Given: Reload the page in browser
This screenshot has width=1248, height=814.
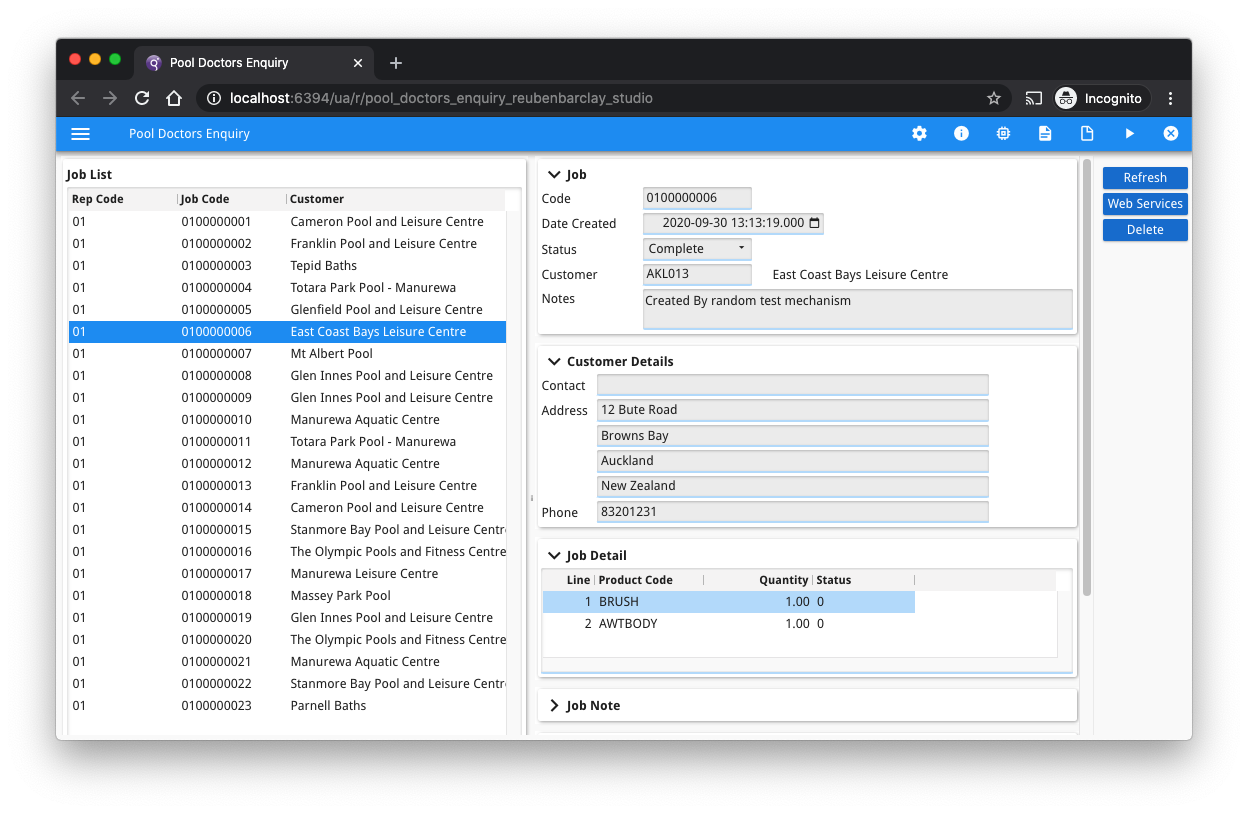Looking at the screenshot, I should (x=142, y=98).
